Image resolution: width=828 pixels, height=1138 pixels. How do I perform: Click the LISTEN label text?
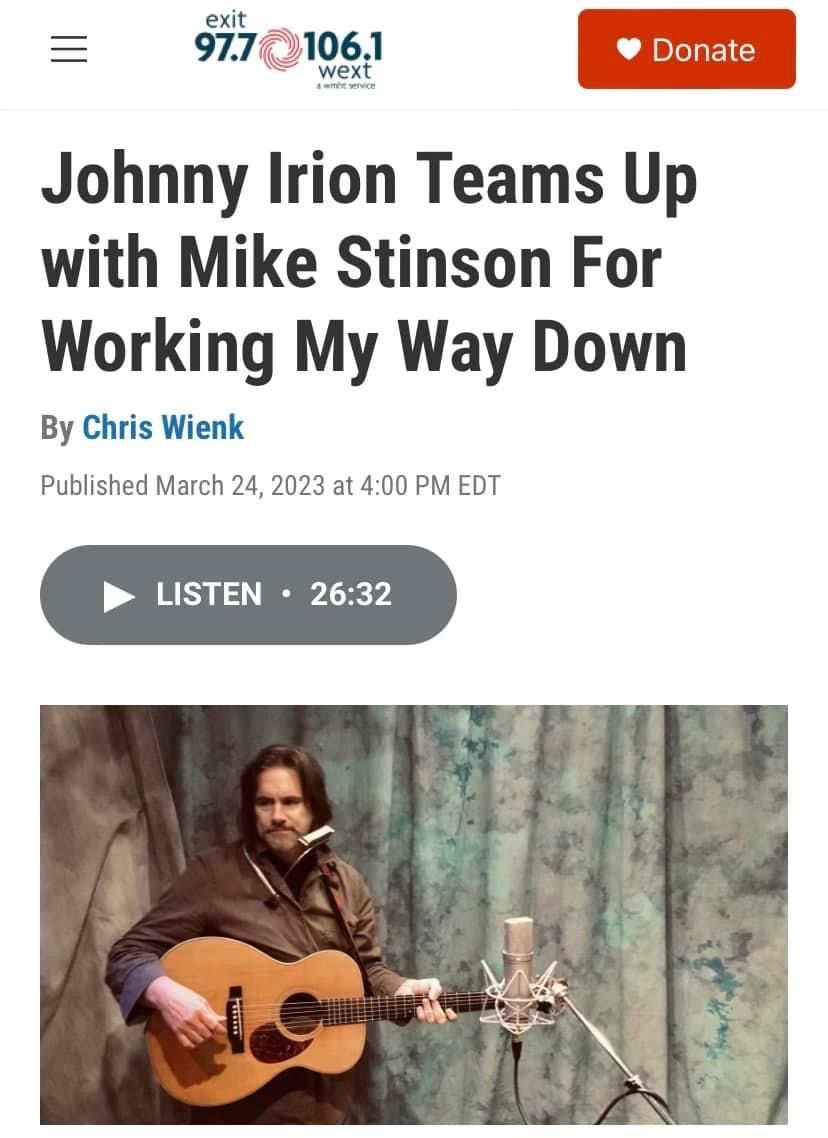coord(209,594)
